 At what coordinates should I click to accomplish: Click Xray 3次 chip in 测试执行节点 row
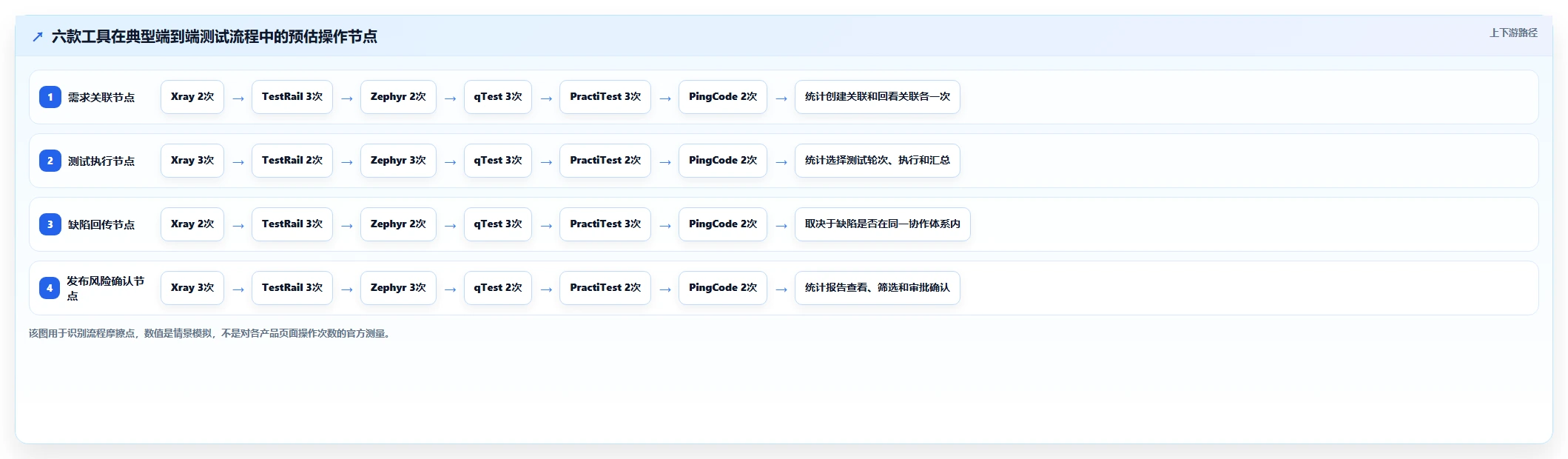click(192, 161)
